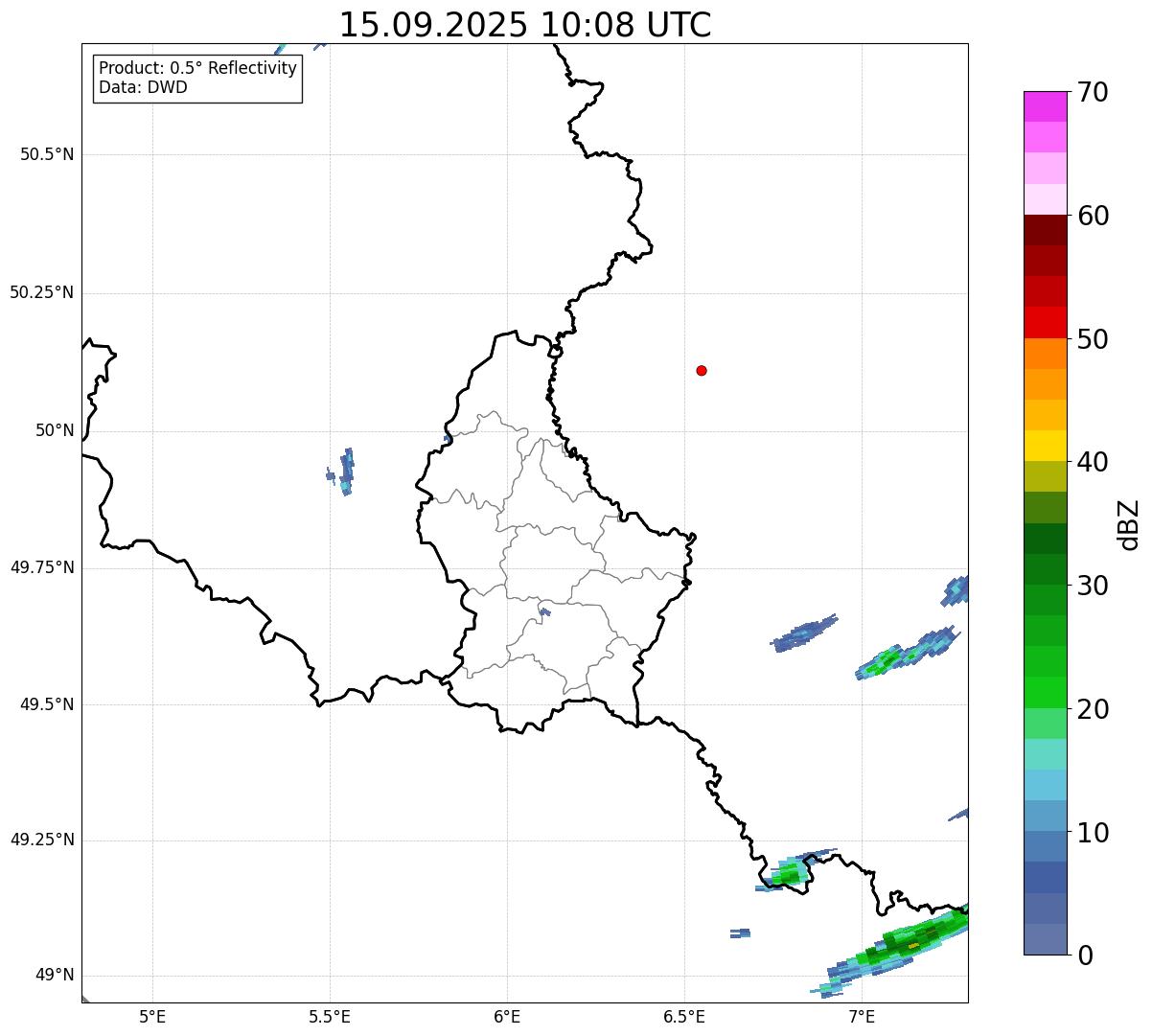
Task: Click the "49°N" latitude label
Action: click(x=55, y=976)
